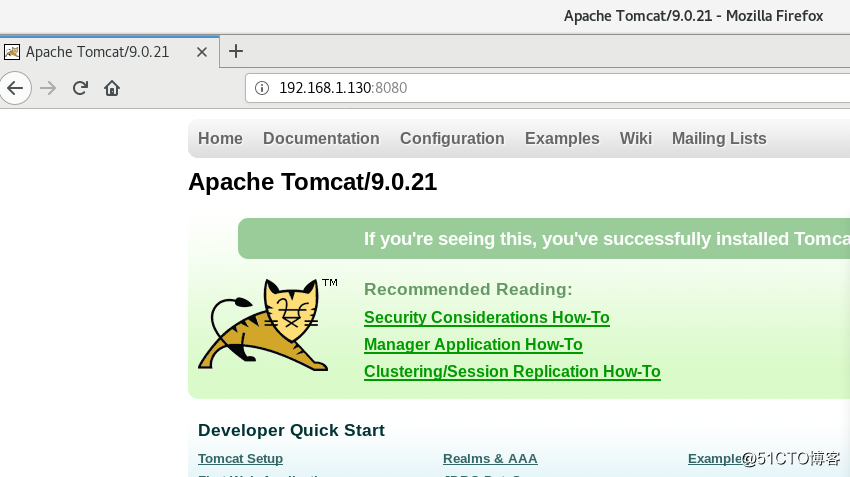Click the Recommended Reading heading
850x477 pixels.
[x=468, y=289]
